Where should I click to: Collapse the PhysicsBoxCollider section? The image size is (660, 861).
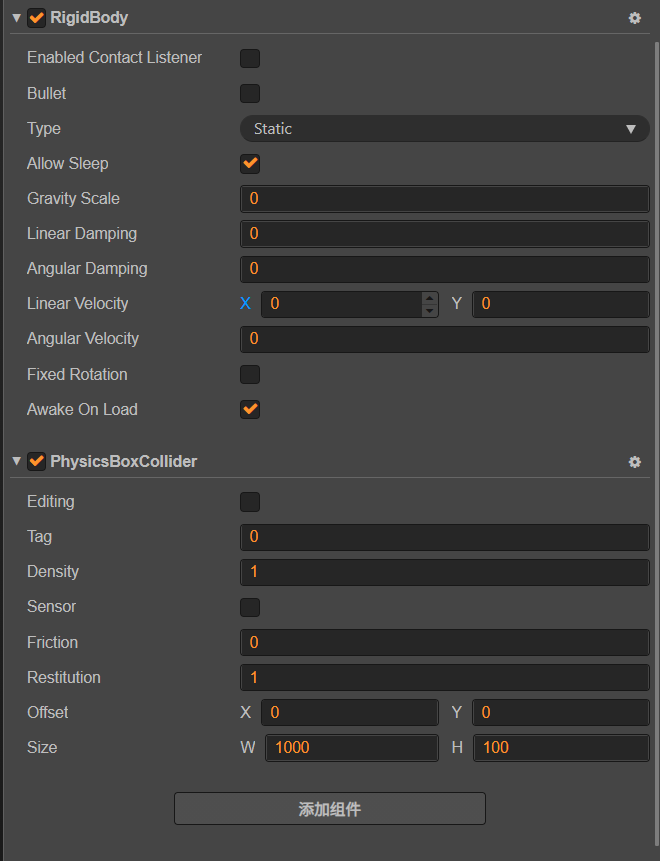pyautogui.click(x=16, y=462)
